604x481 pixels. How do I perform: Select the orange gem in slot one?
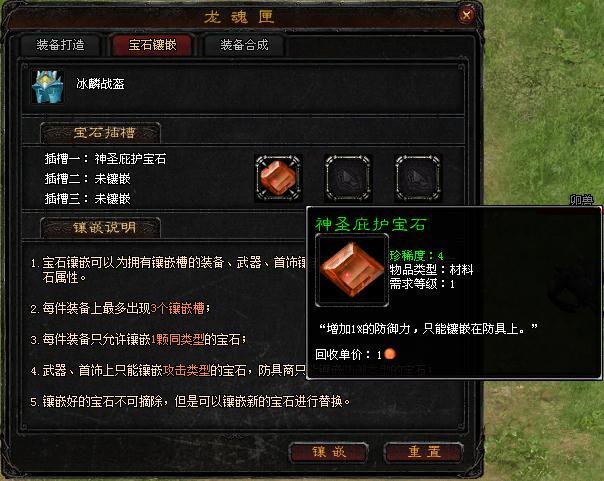278,178
